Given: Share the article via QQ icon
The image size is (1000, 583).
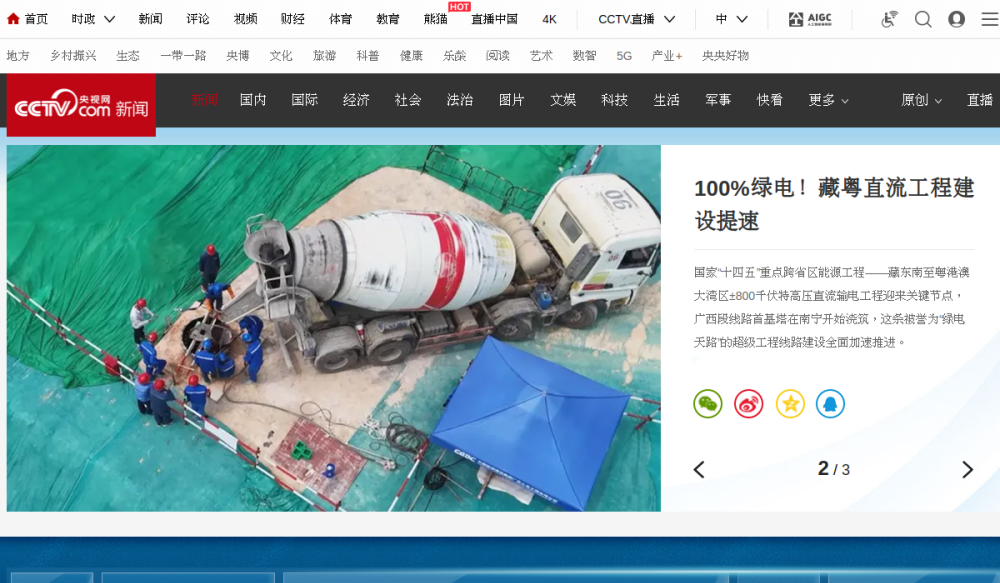Looking at the screenshot, I should 830,404.
